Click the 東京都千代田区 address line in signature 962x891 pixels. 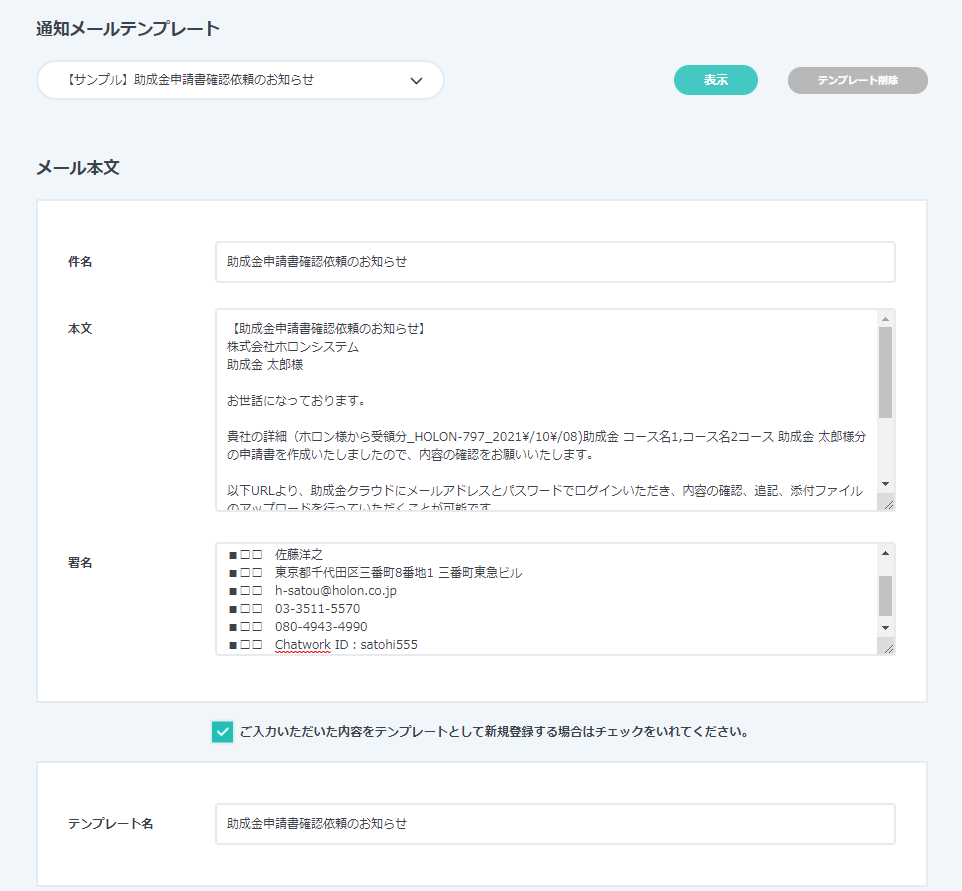click(398, 573)
